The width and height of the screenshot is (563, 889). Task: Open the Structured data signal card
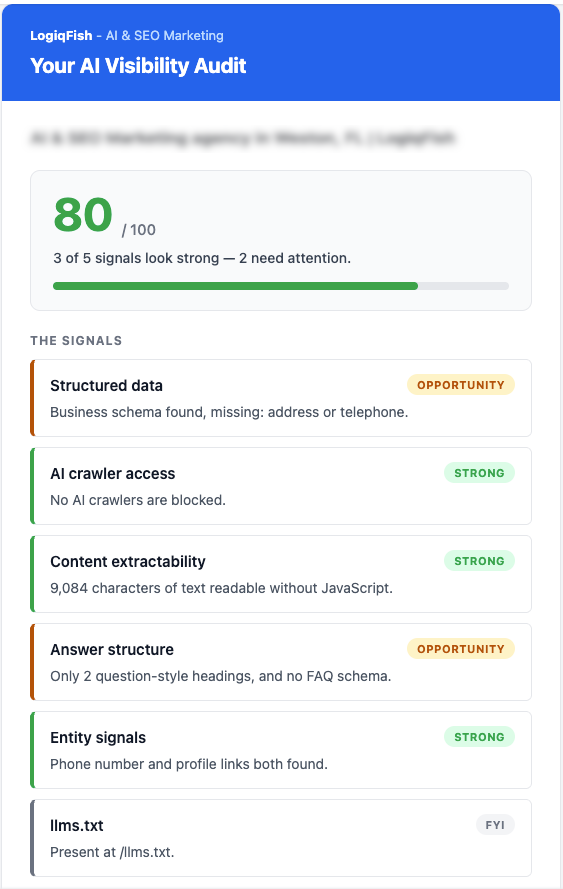281,398
